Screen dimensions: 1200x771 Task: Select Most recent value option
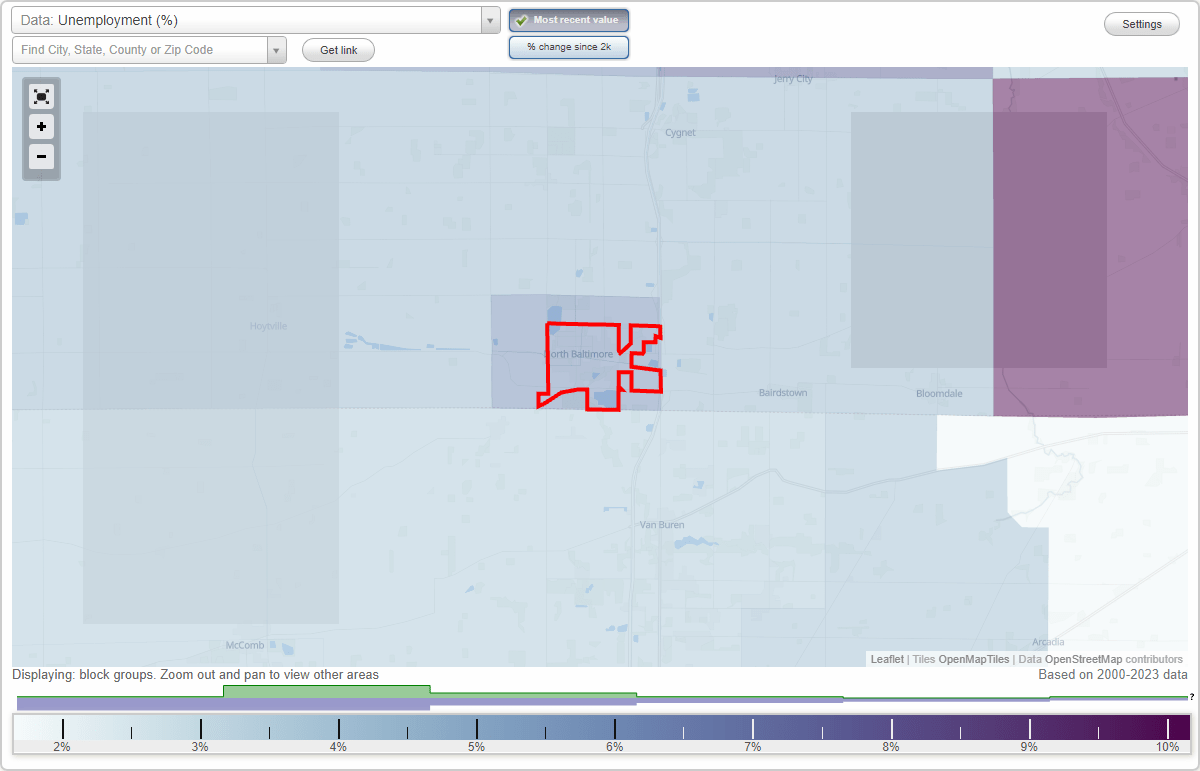(569, 20)
